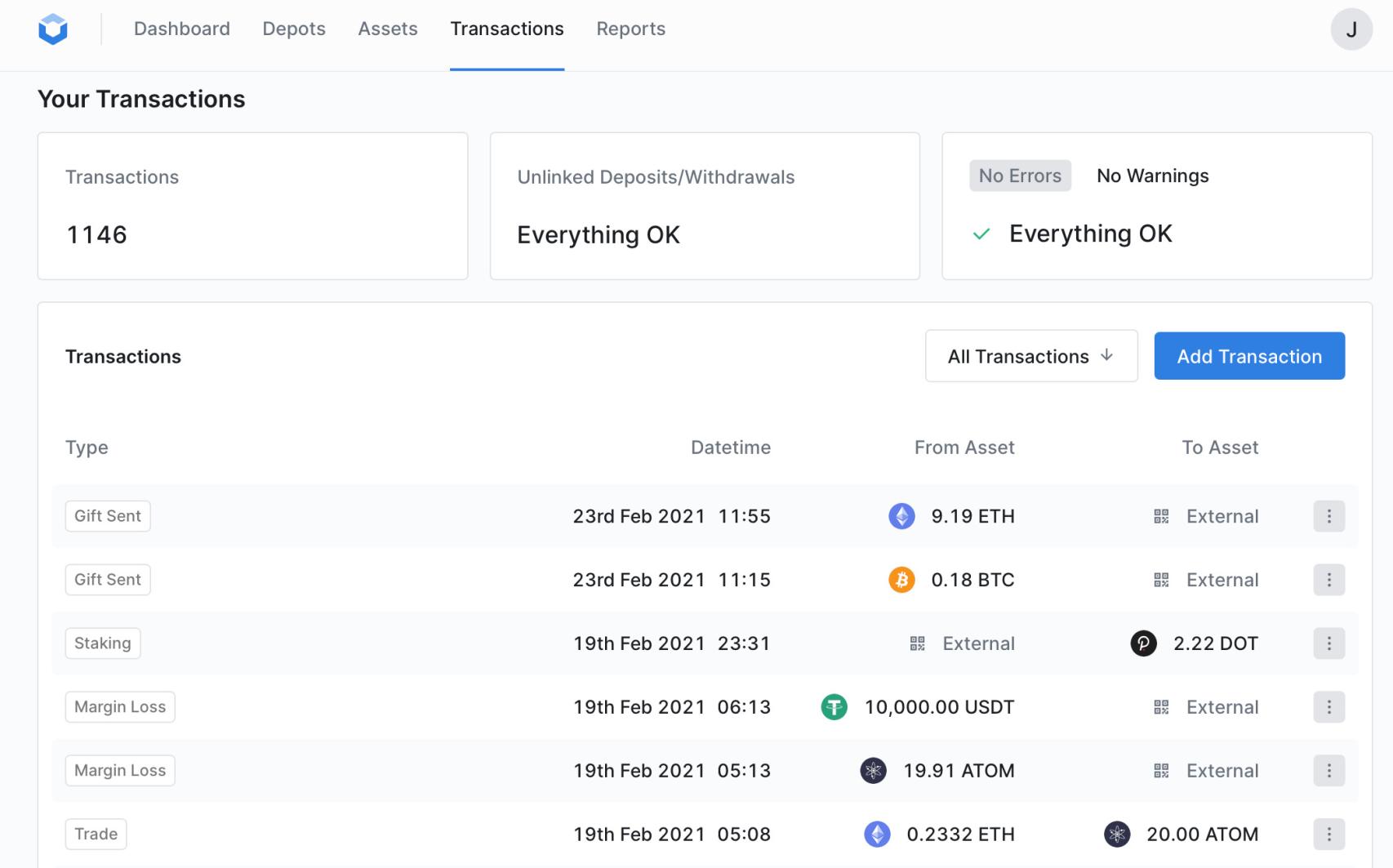The height and width of the screenshot is (868, 1393).
Task: Click the External link on the 0.18 BTC row
Action: click(x=1222, y=580)
